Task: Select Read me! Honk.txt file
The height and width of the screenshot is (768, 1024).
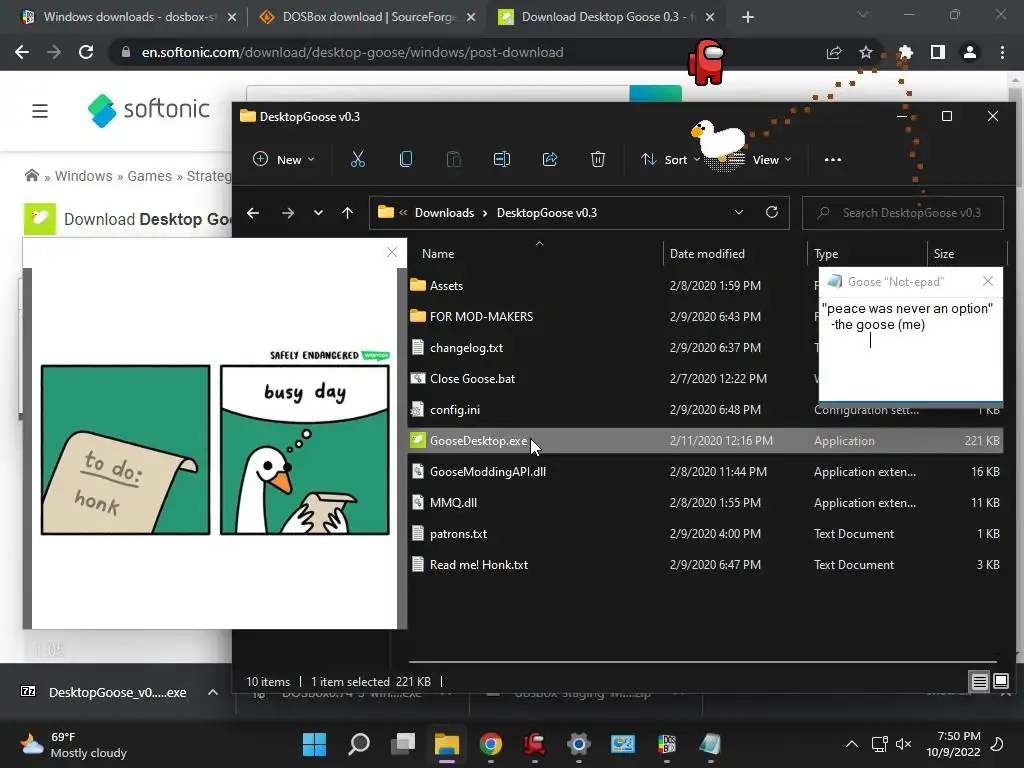Action: tap(479, 565)
